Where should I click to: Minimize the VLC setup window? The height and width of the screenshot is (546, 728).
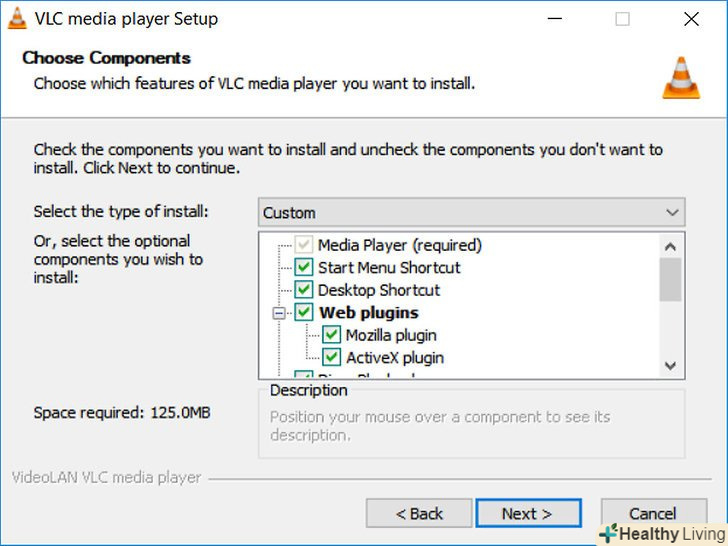click(x=555, y=19)
